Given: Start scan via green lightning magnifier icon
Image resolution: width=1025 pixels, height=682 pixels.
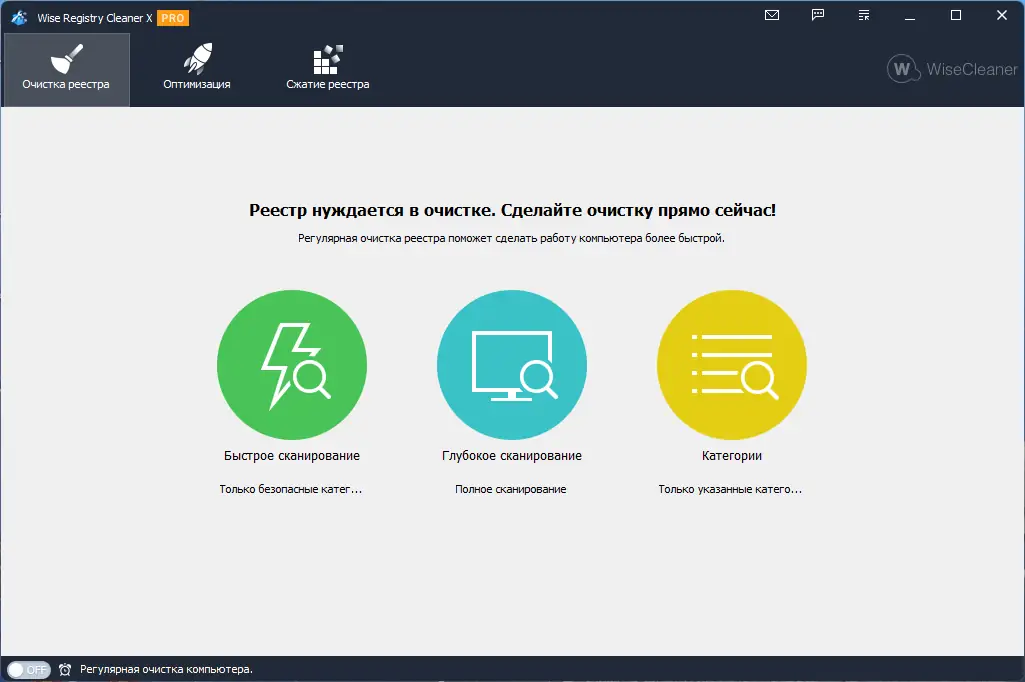Looking at the screenshot, I should (291, 364).
